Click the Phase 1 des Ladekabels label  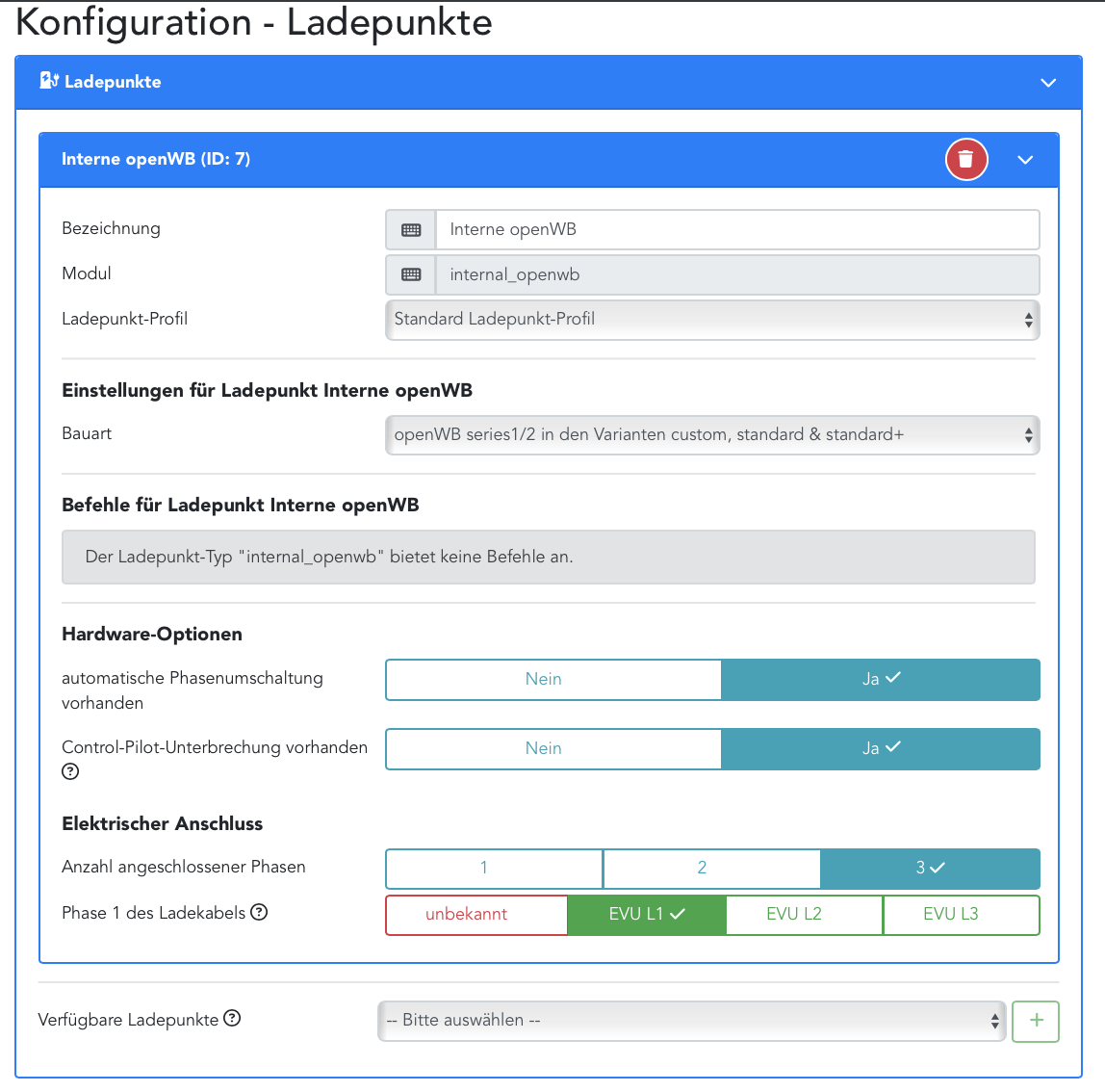154,913
